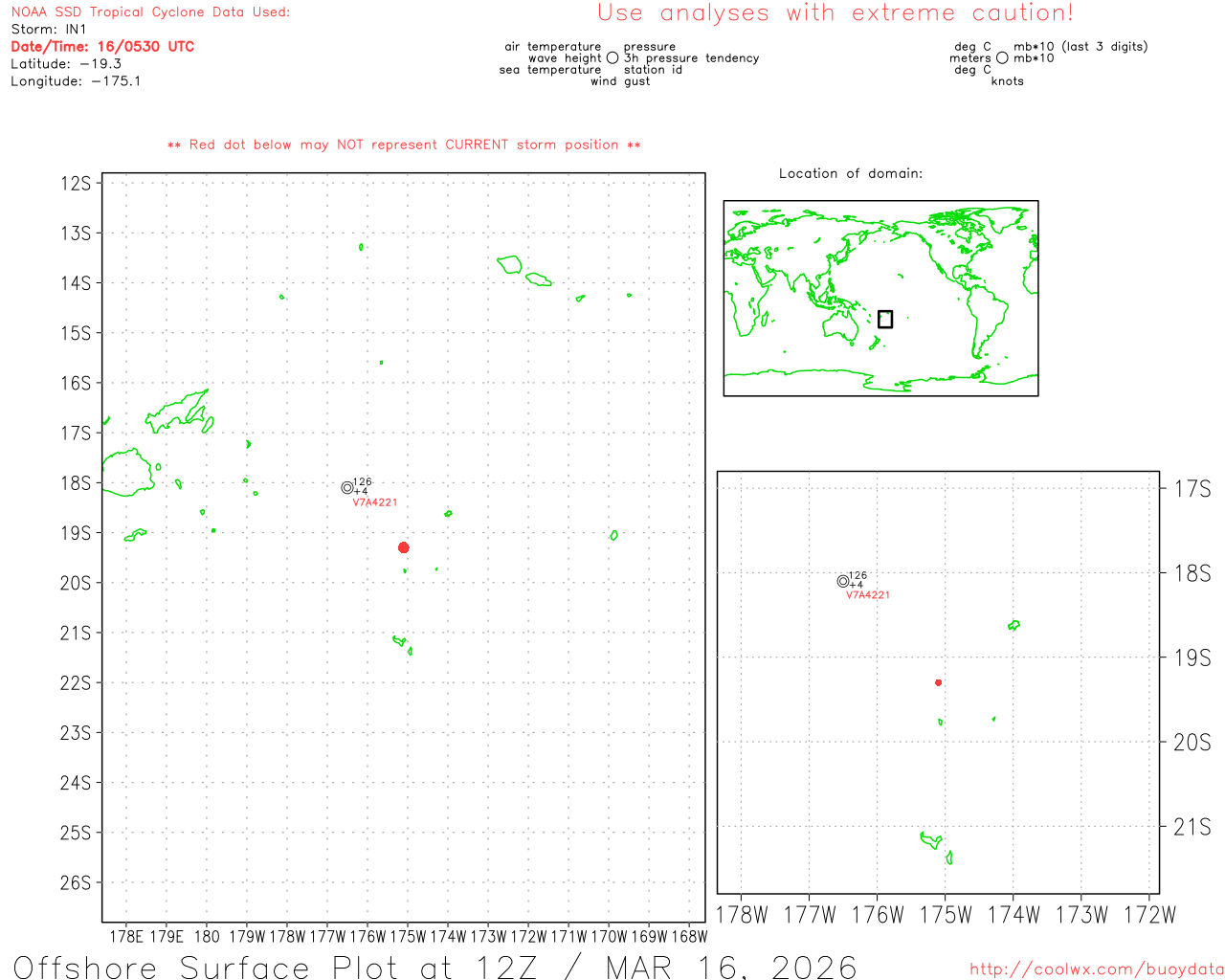Screen dimensions: 1225x980
Task: Select station circle marker V7A4221 on large map
Action: click(347, 488)
